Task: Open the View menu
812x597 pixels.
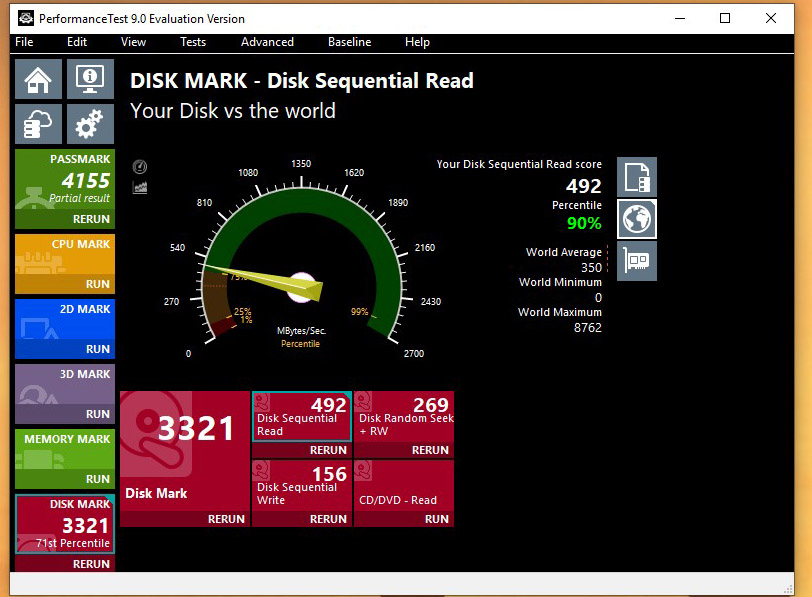Action: point(133,42)
